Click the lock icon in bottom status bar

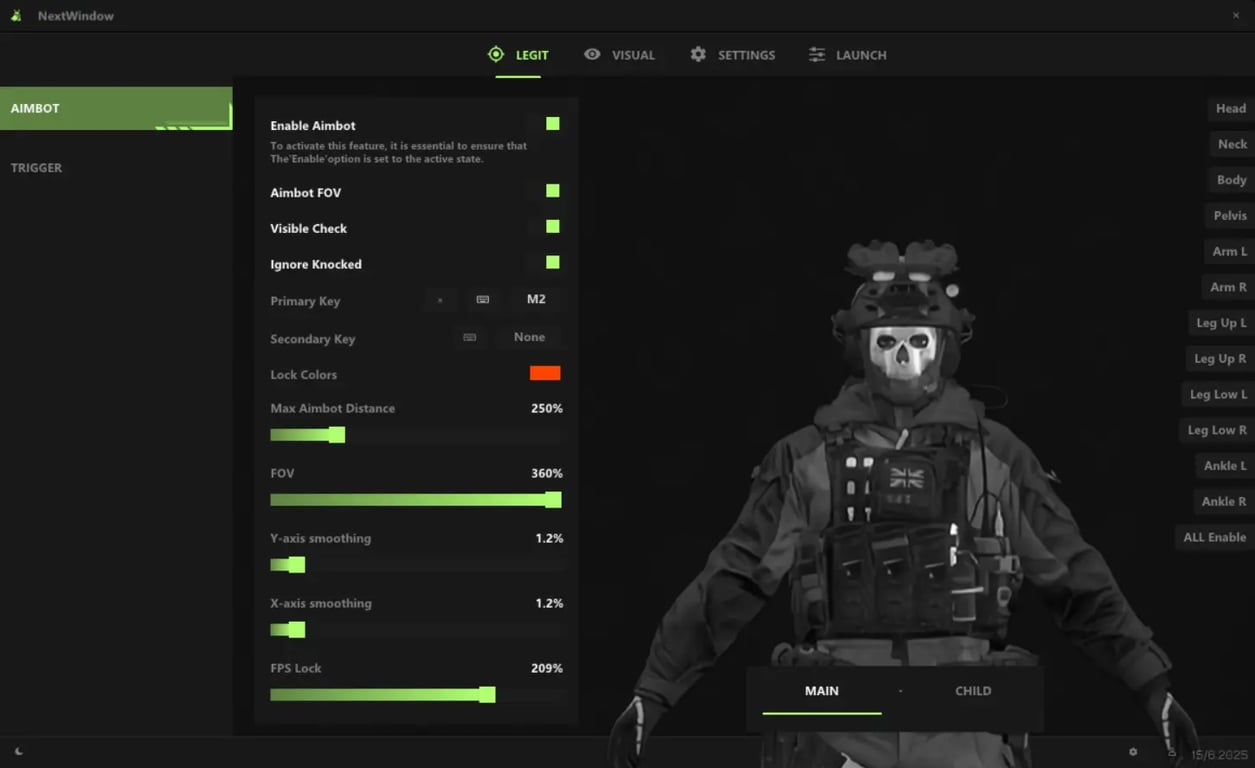coord(1172,752)
